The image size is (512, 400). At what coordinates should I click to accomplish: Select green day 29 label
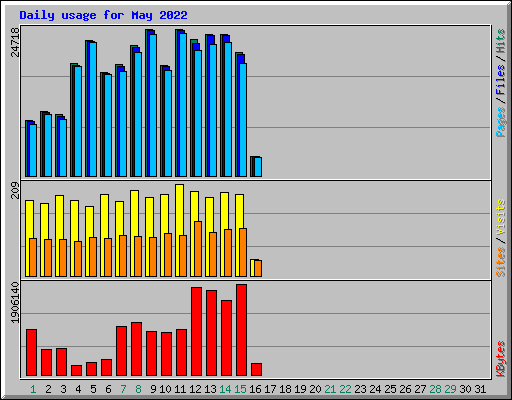[450, 389]
